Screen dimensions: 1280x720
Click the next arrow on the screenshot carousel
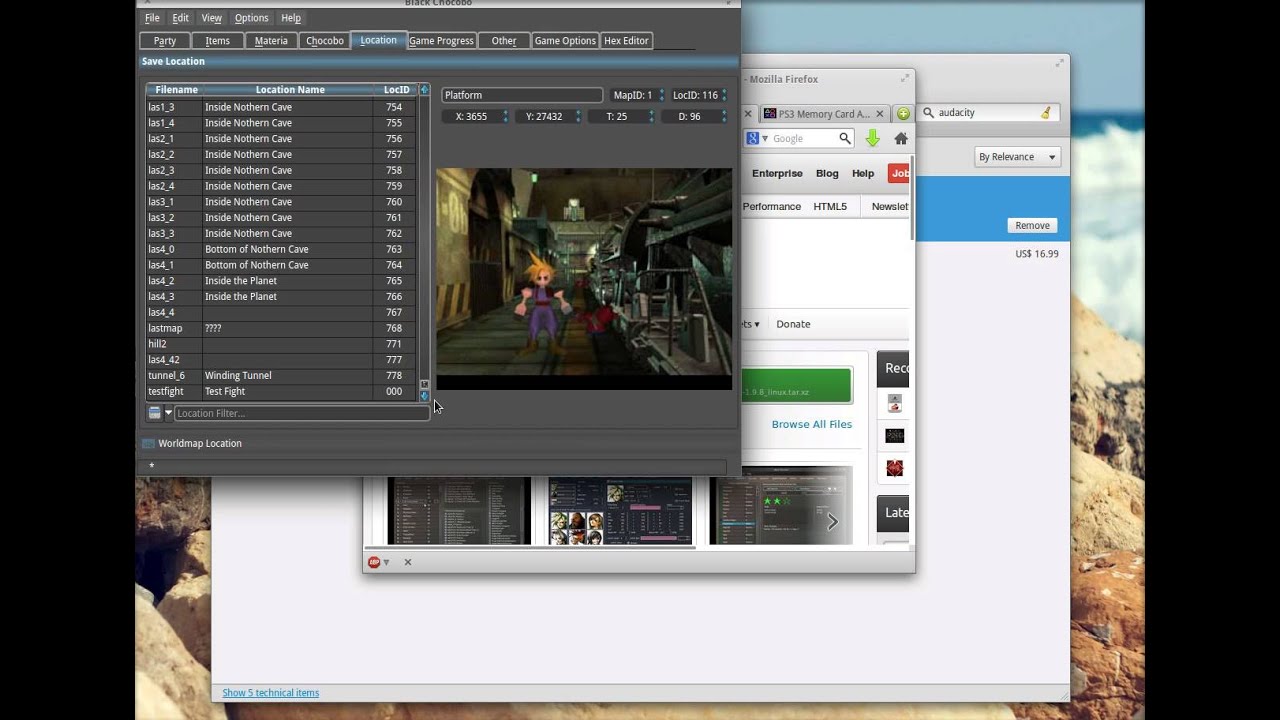[x=832, y=521]
